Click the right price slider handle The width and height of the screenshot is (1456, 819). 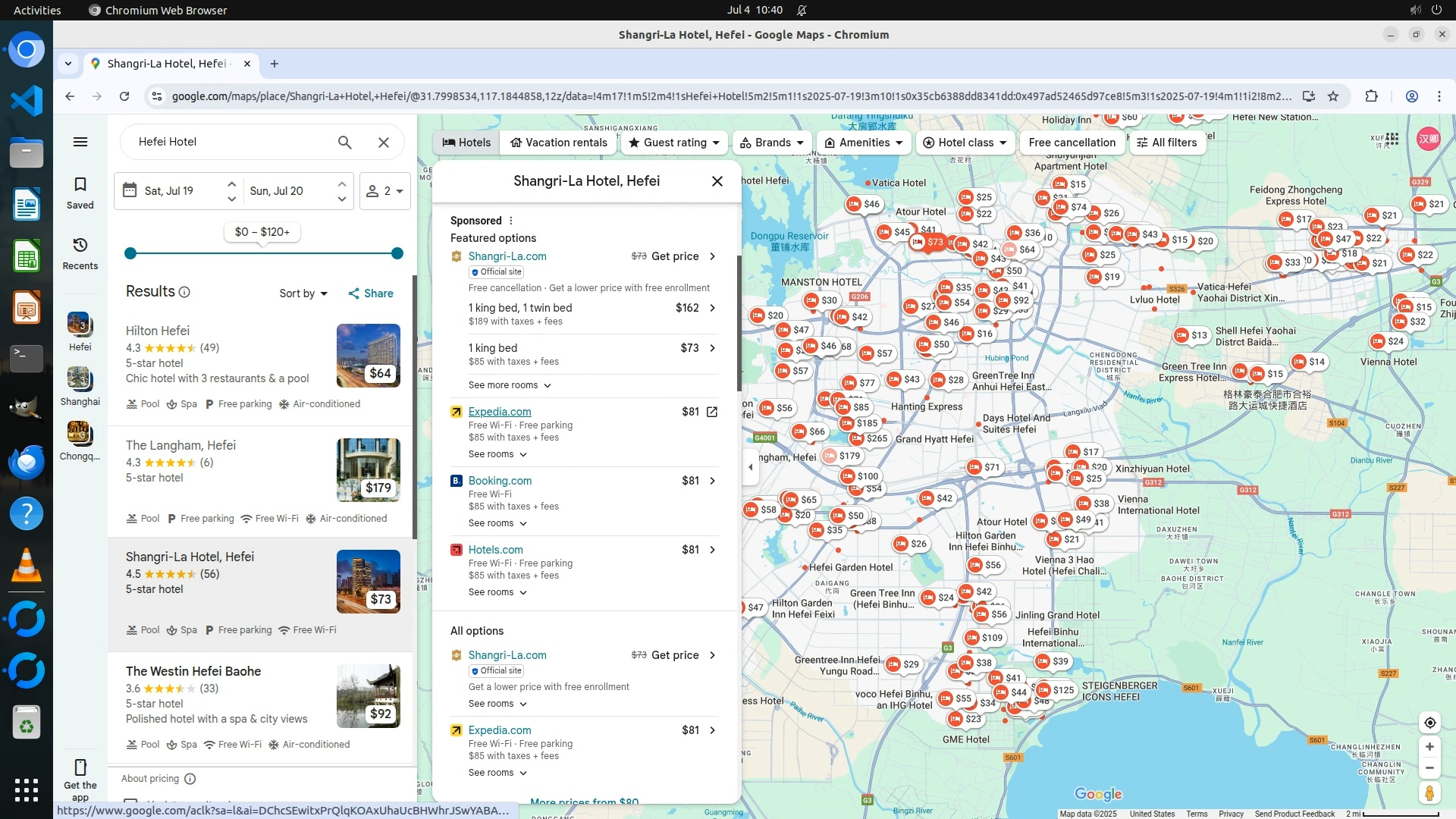coord(397,253)
